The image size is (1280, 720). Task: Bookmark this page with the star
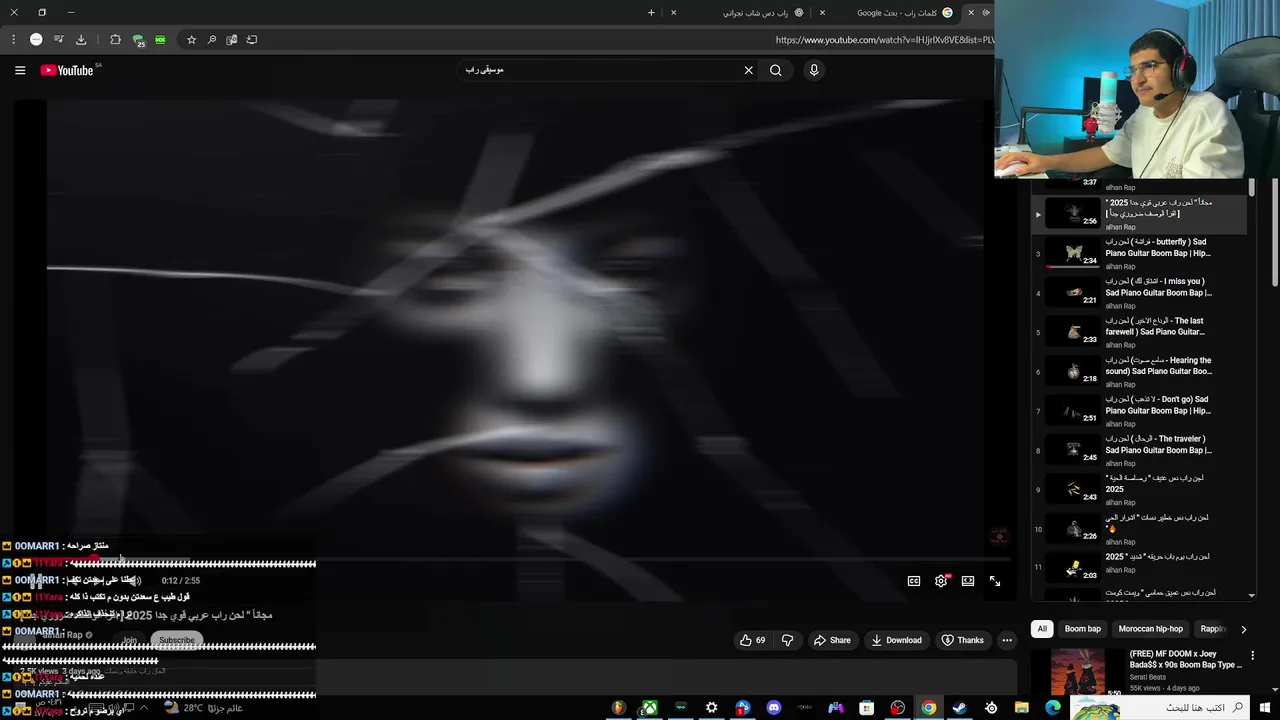coord(191,40)
